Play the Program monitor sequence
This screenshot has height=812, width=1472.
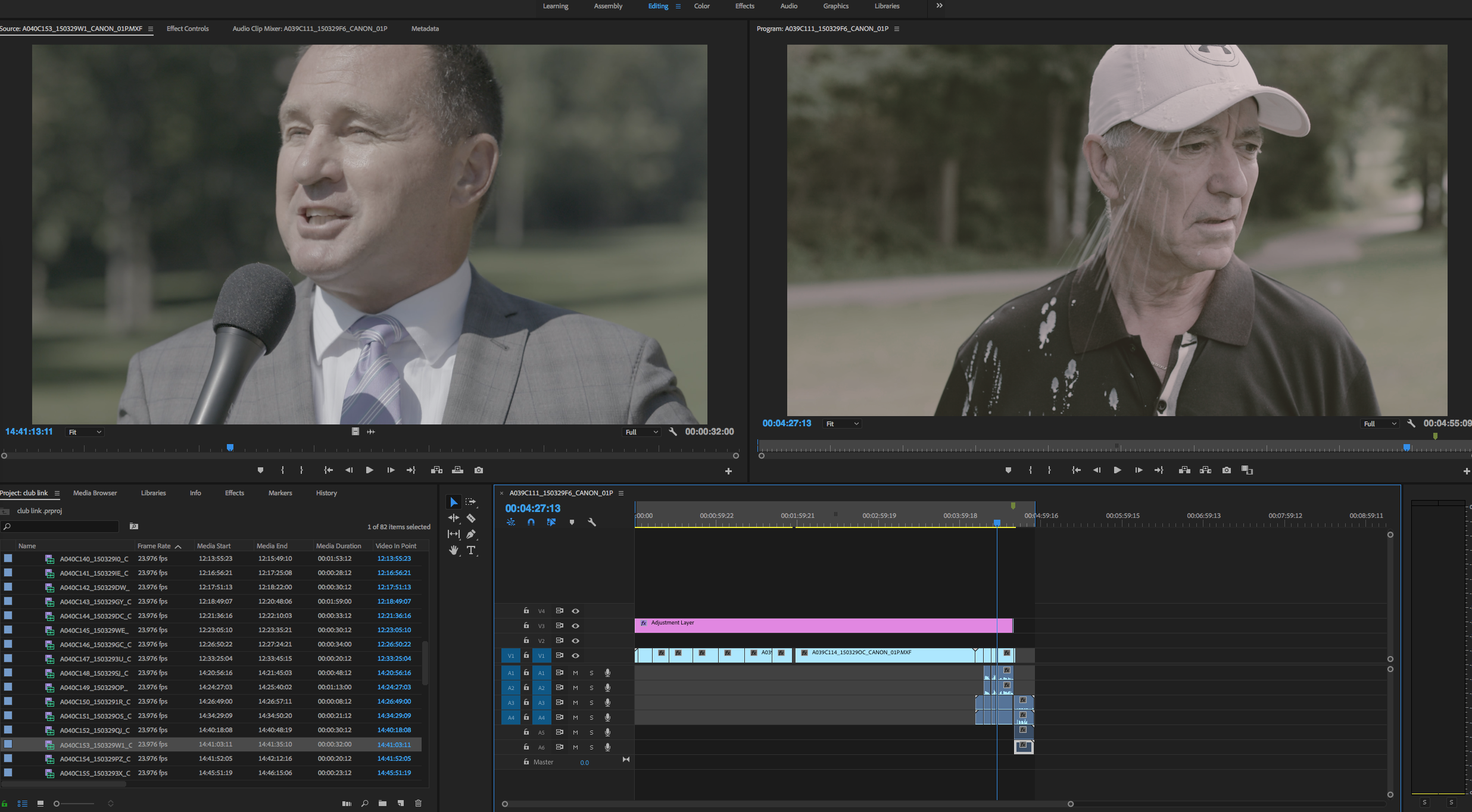(x=1117, y=470)
